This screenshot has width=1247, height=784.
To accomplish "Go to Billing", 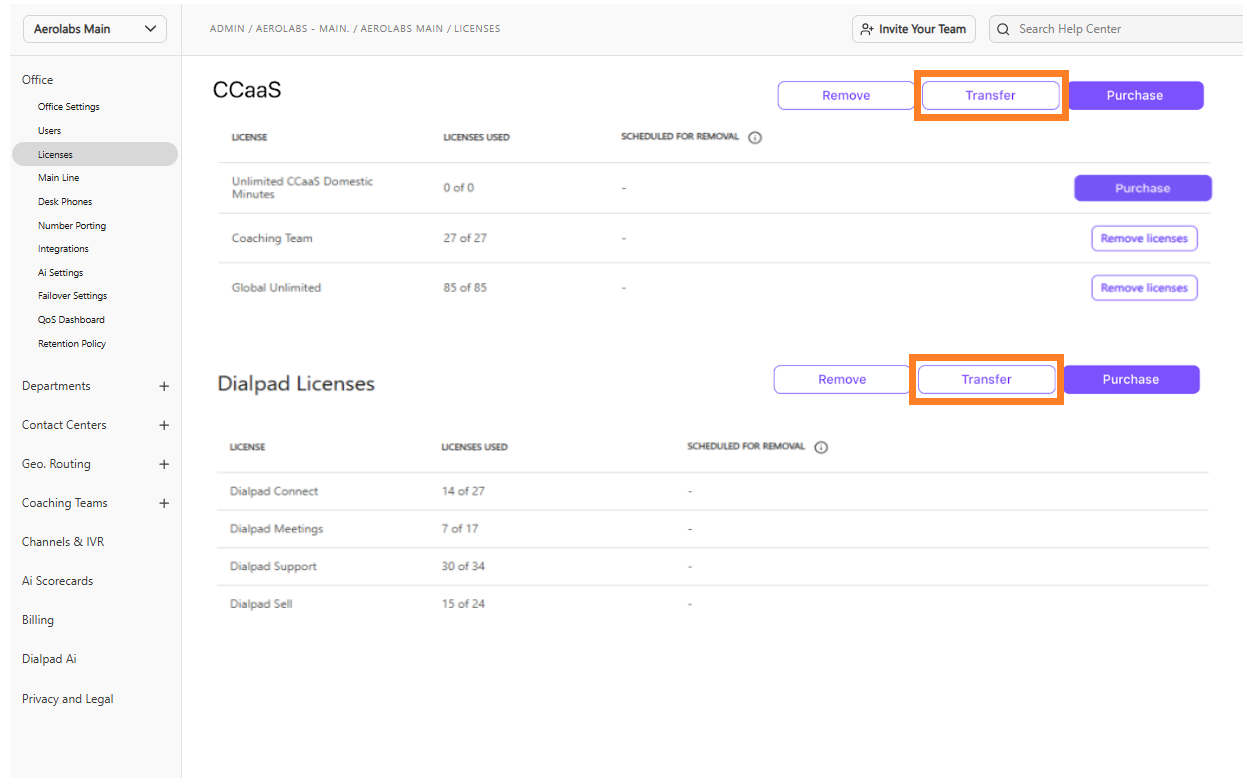I will coord(38,620).
